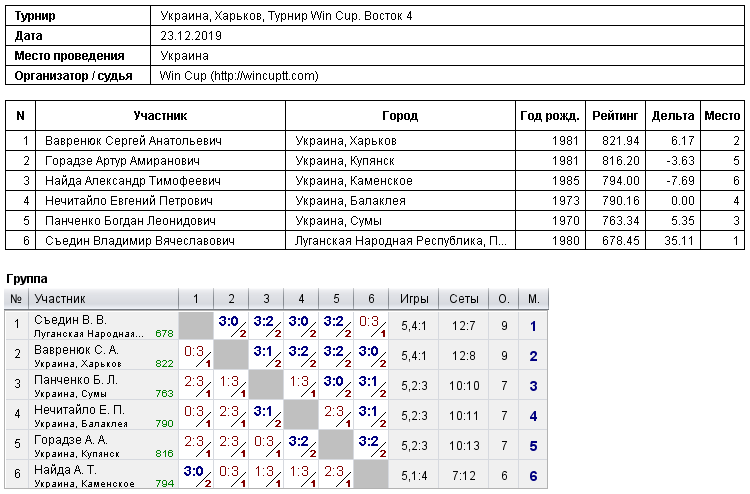
Task: Click the 'Турнир' row label
Action: pyautogui.click(x=35, y=16)
